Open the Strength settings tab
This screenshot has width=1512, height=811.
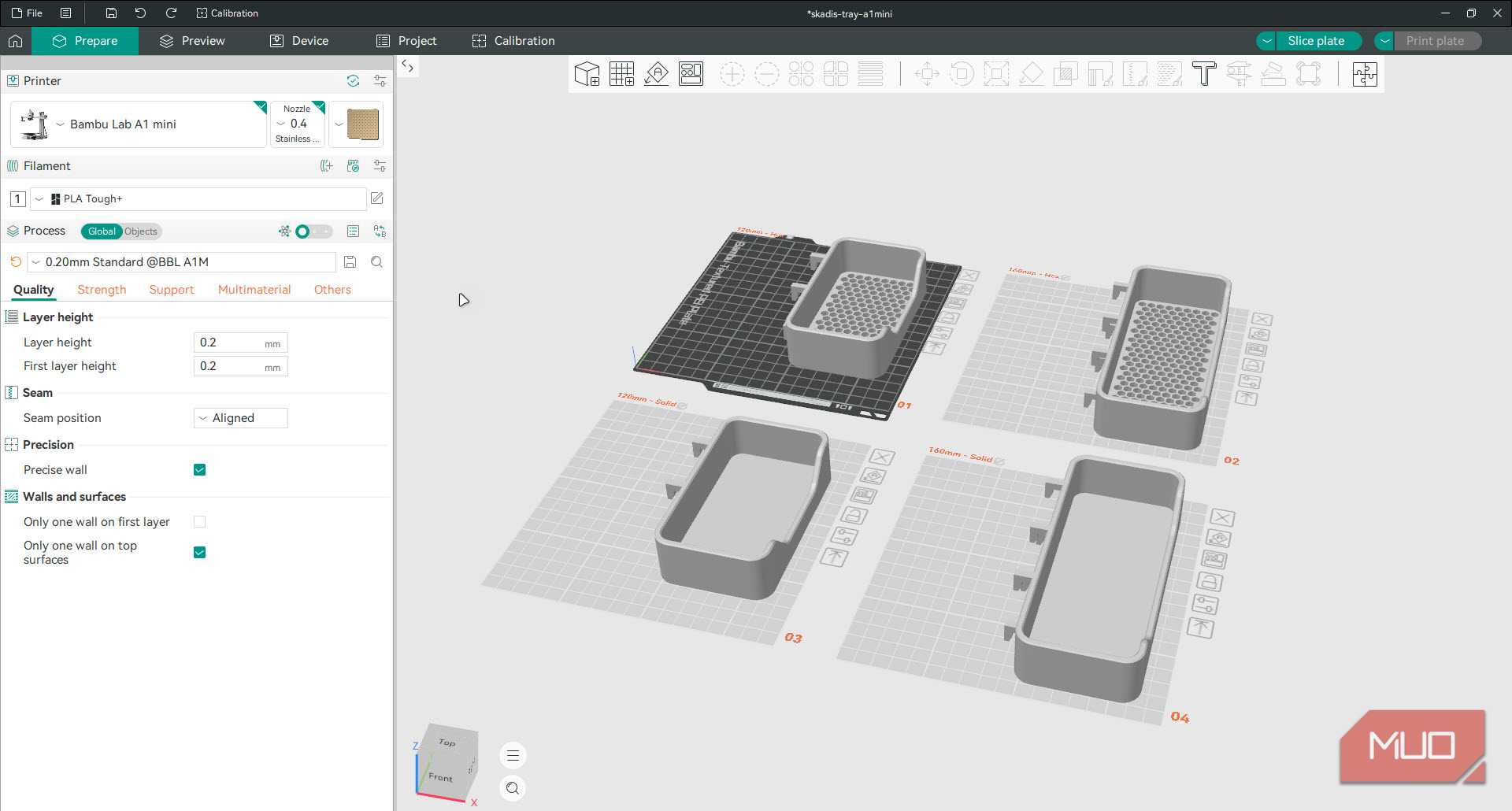click(102, 290)
